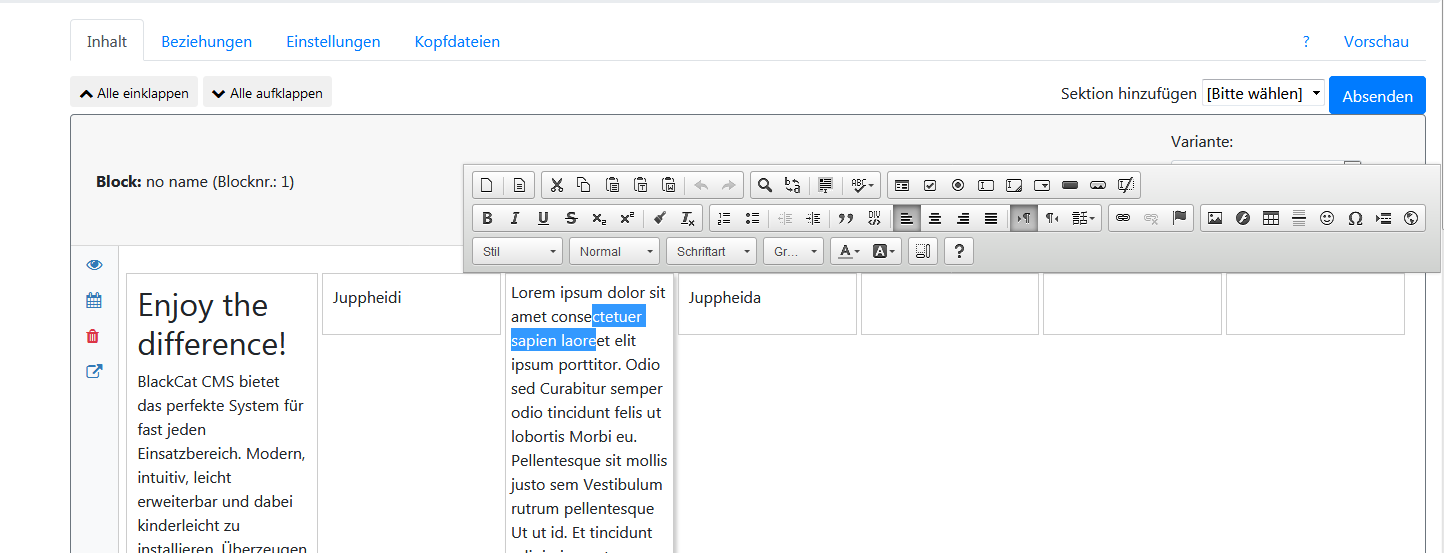Viewport: 1444px width, 553px height.
Task: Insert a numbered list
Action: point(725,218)
